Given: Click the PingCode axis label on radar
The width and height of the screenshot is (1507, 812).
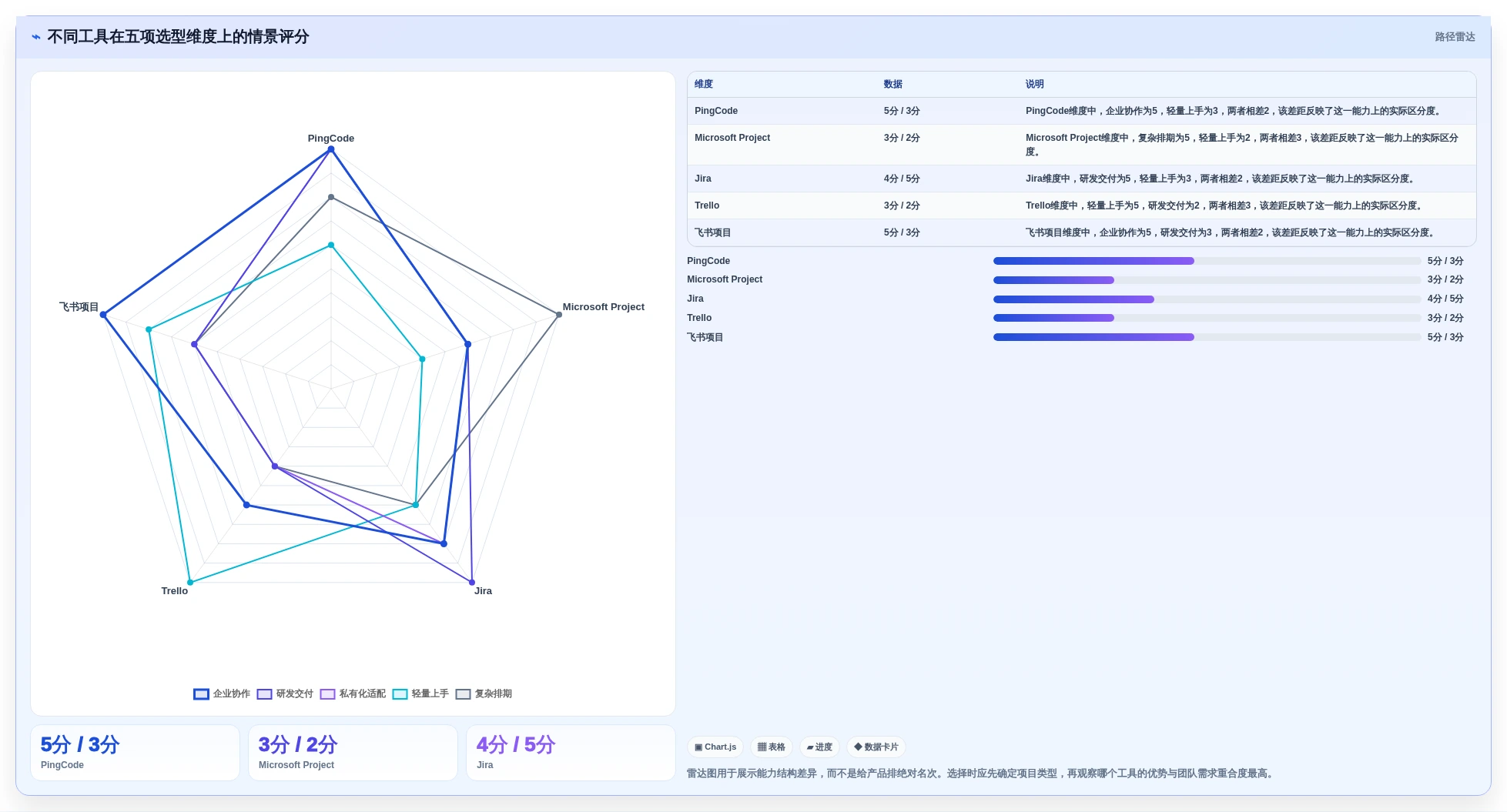Looking at the screenshot, I should [x=331, y=139].
